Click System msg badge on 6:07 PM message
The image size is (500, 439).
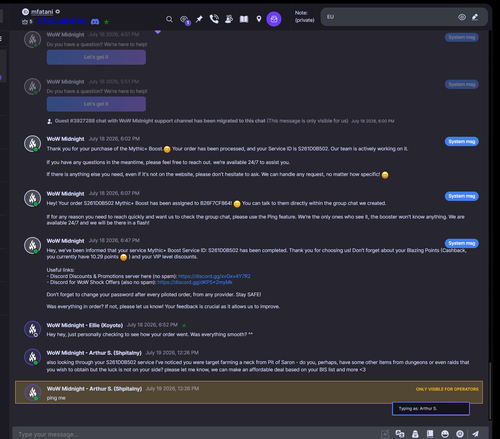click(462, 196)
